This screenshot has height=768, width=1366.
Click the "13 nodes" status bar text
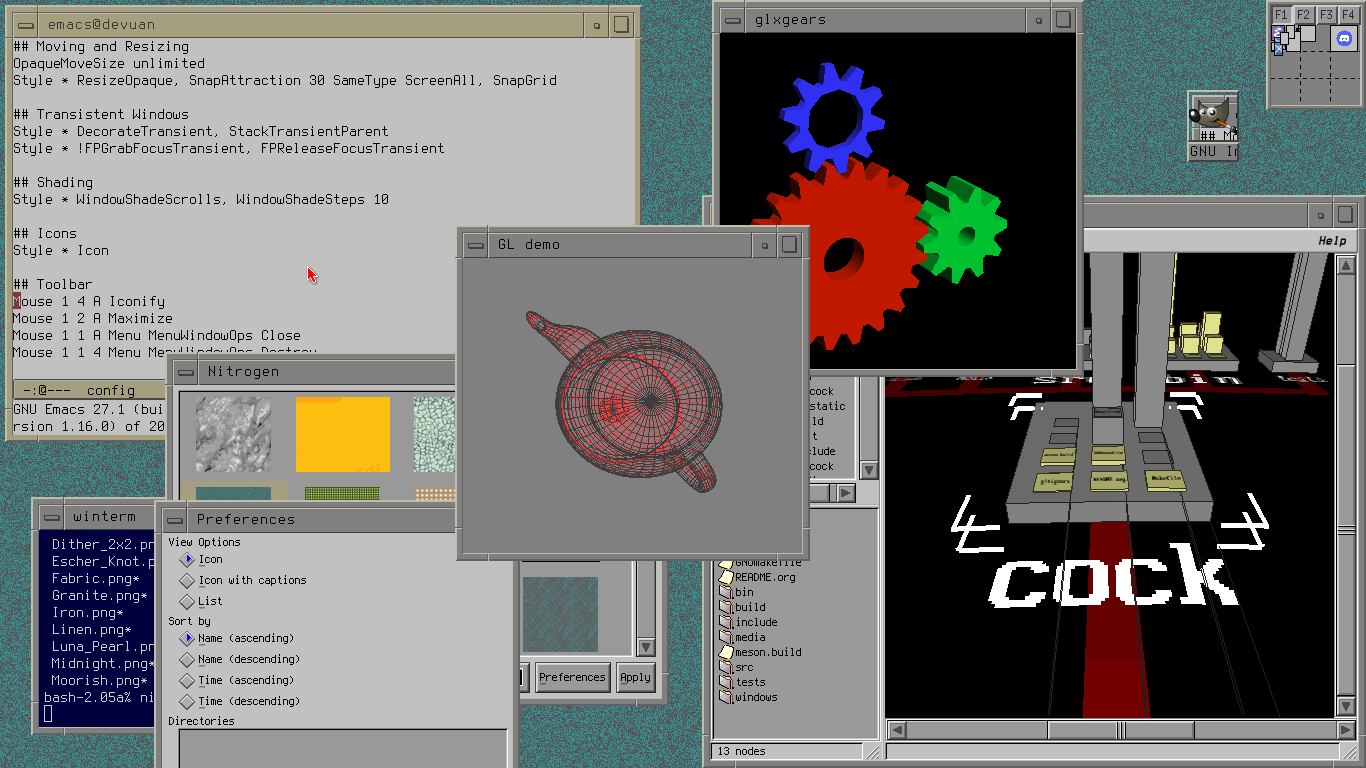741,751
